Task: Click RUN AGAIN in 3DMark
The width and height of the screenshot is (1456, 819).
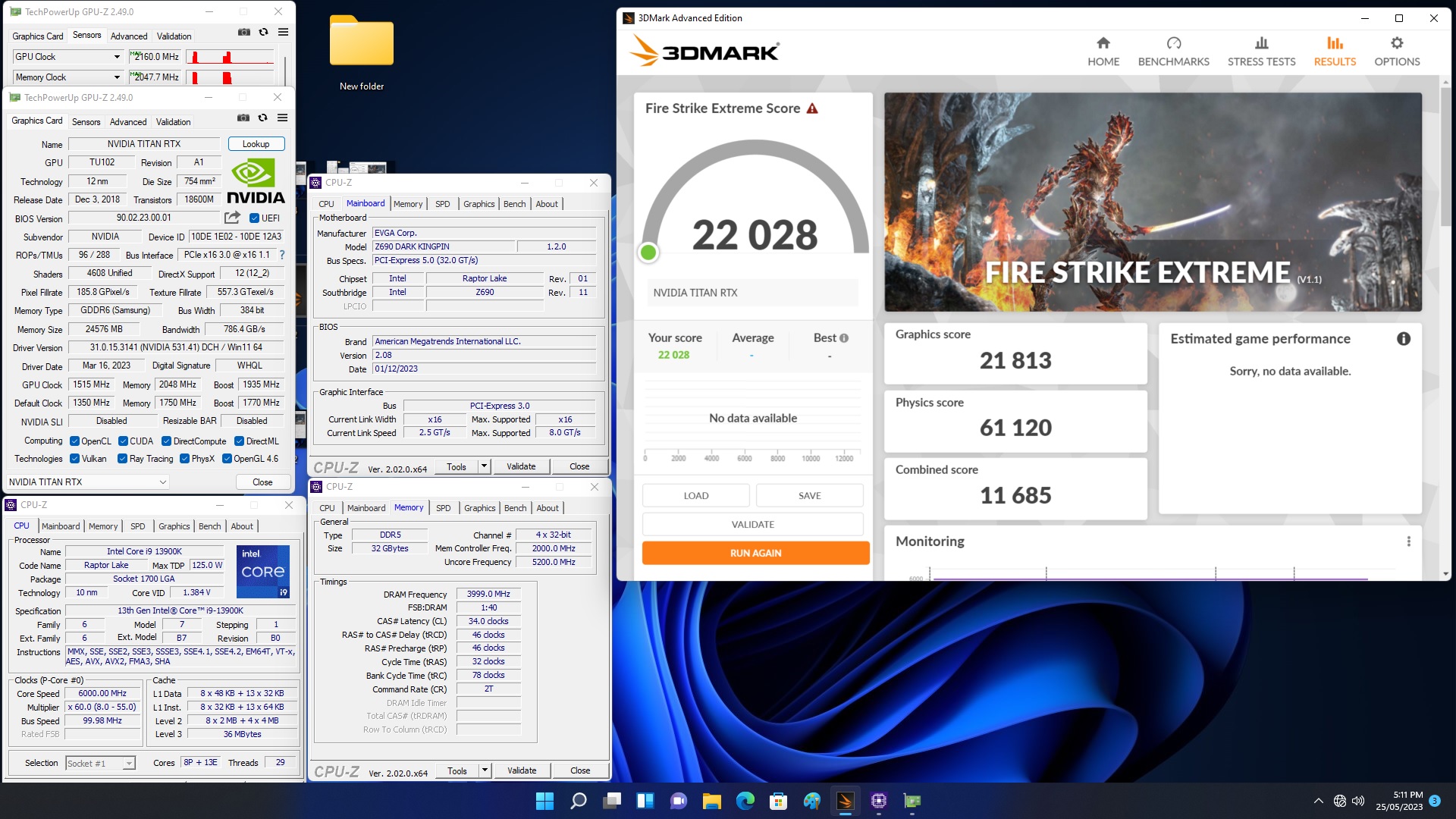Action: tap(755, 553)
